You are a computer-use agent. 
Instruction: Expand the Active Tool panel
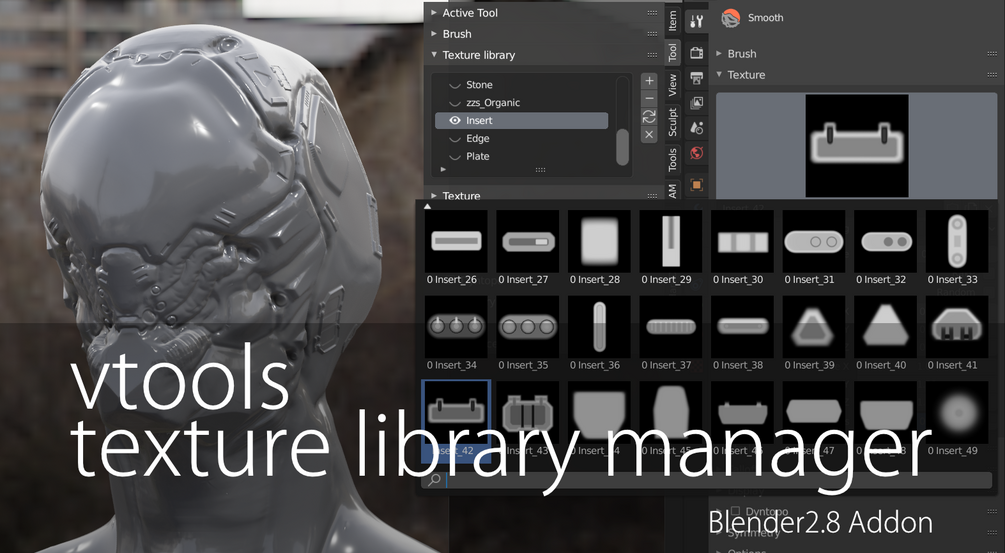click(x=434, y=13)
